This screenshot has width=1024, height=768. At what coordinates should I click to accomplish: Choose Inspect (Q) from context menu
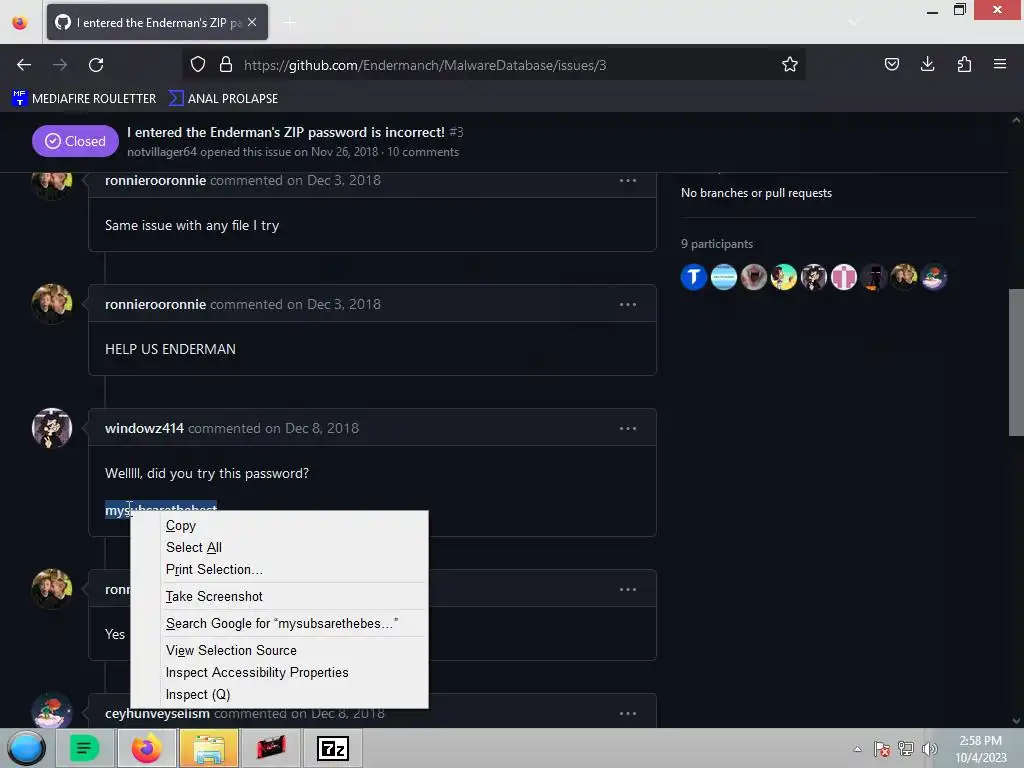280,694
